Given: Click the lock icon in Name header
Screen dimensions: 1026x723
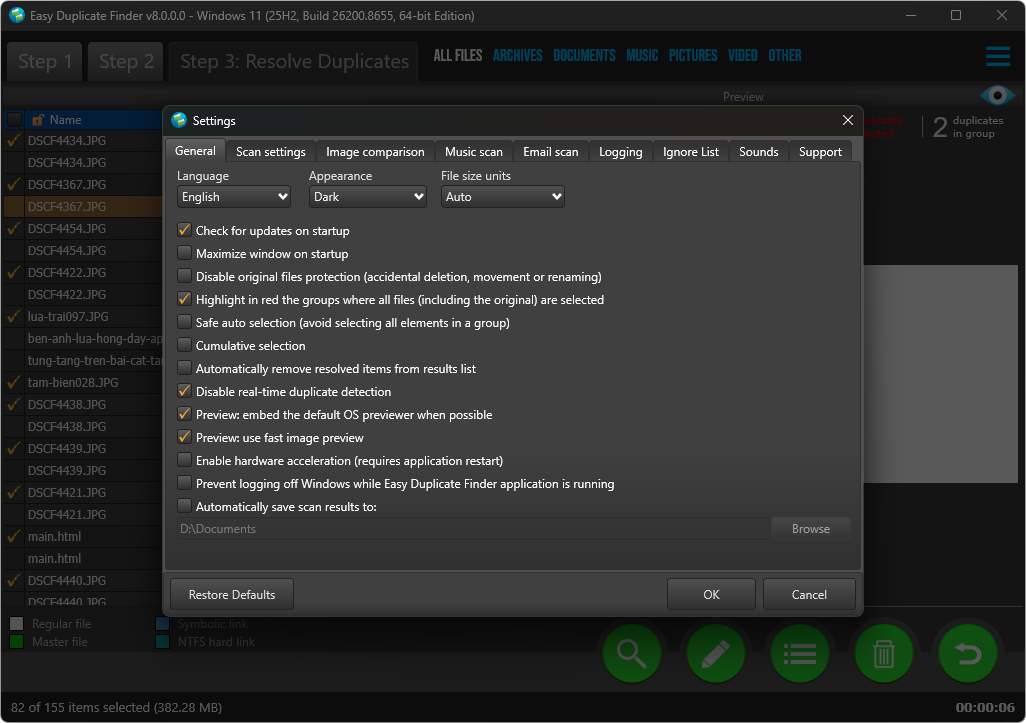Looking at the screenshot, I should [x=38, y=120].
